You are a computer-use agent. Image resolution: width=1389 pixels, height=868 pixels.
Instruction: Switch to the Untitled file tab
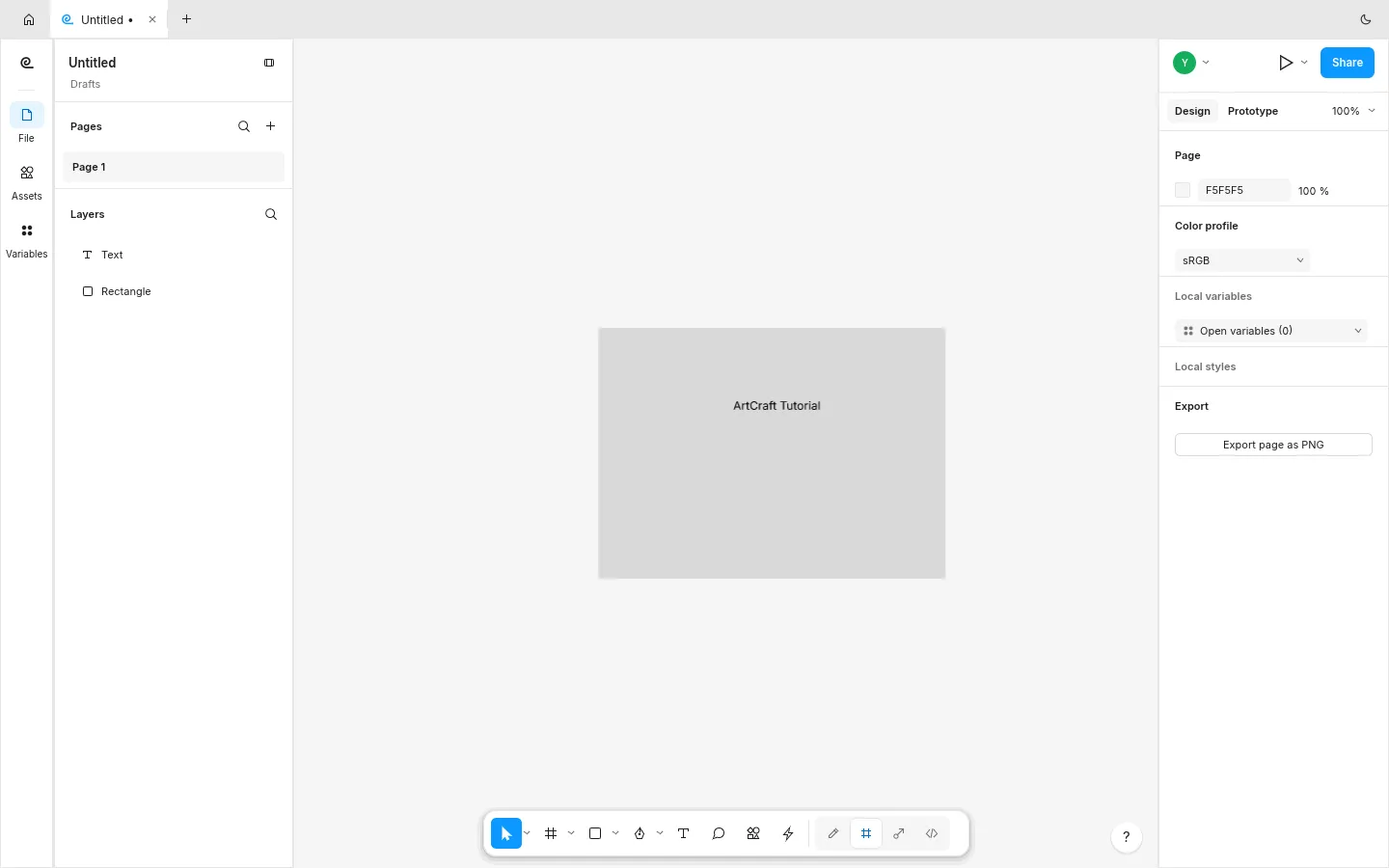109,19
